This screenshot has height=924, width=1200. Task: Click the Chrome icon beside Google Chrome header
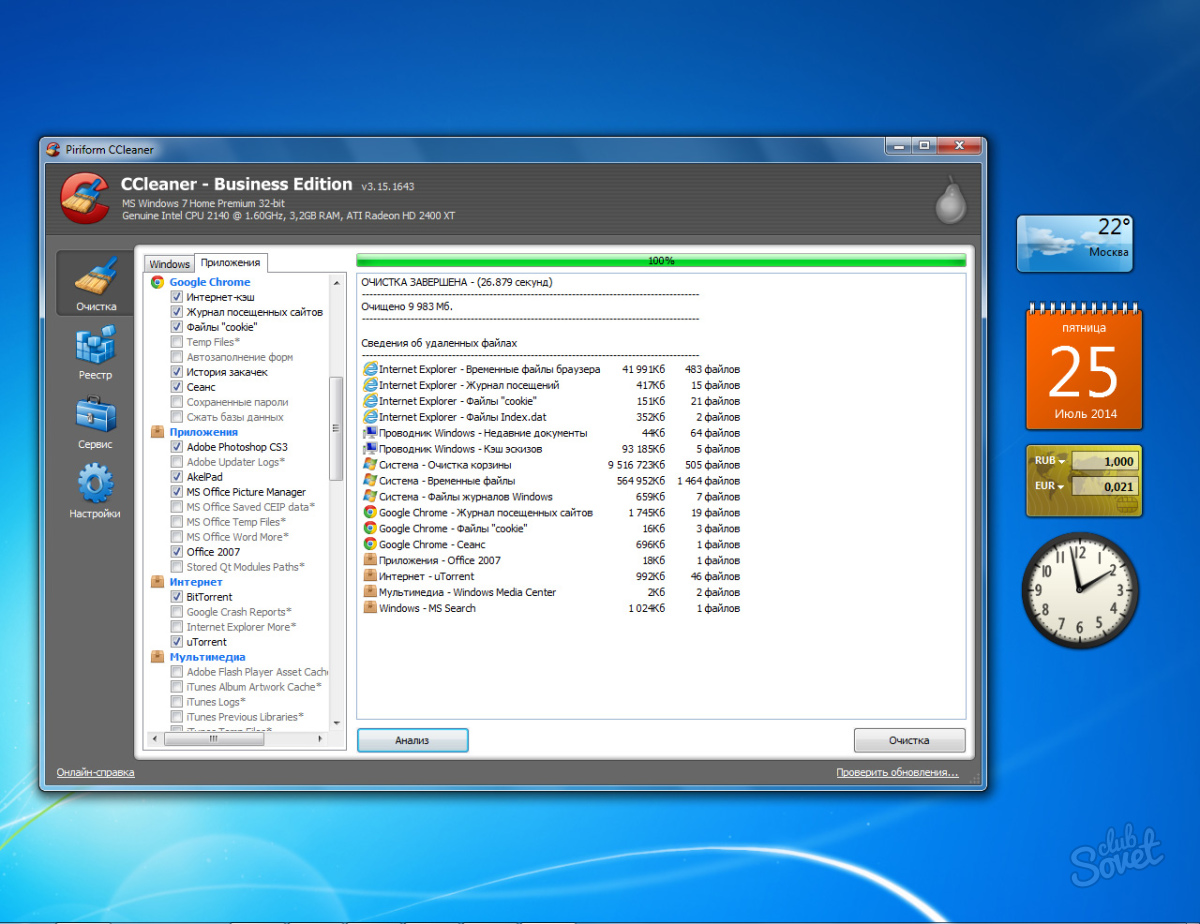[x=157, y=282]
